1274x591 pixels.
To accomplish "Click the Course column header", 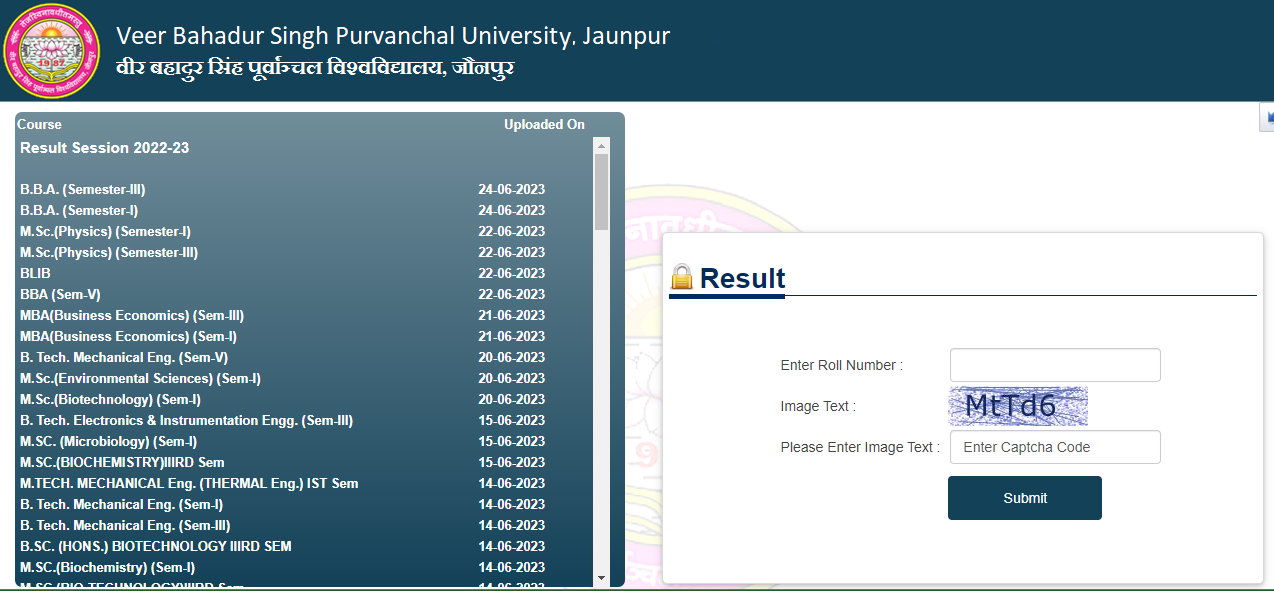I will coord(39,125).
